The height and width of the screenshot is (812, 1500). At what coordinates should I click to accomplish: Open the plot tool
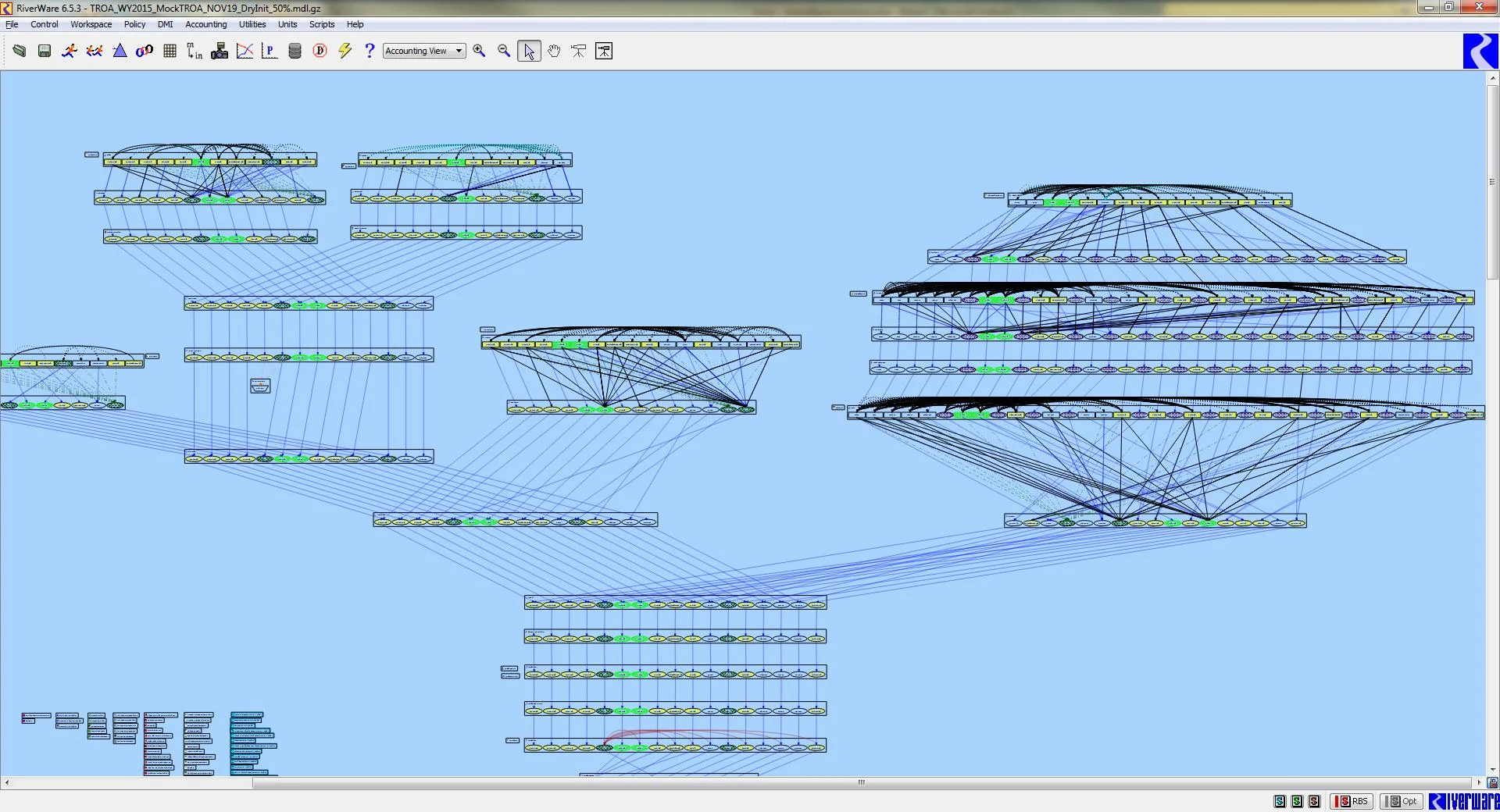[x=245, y=51]
